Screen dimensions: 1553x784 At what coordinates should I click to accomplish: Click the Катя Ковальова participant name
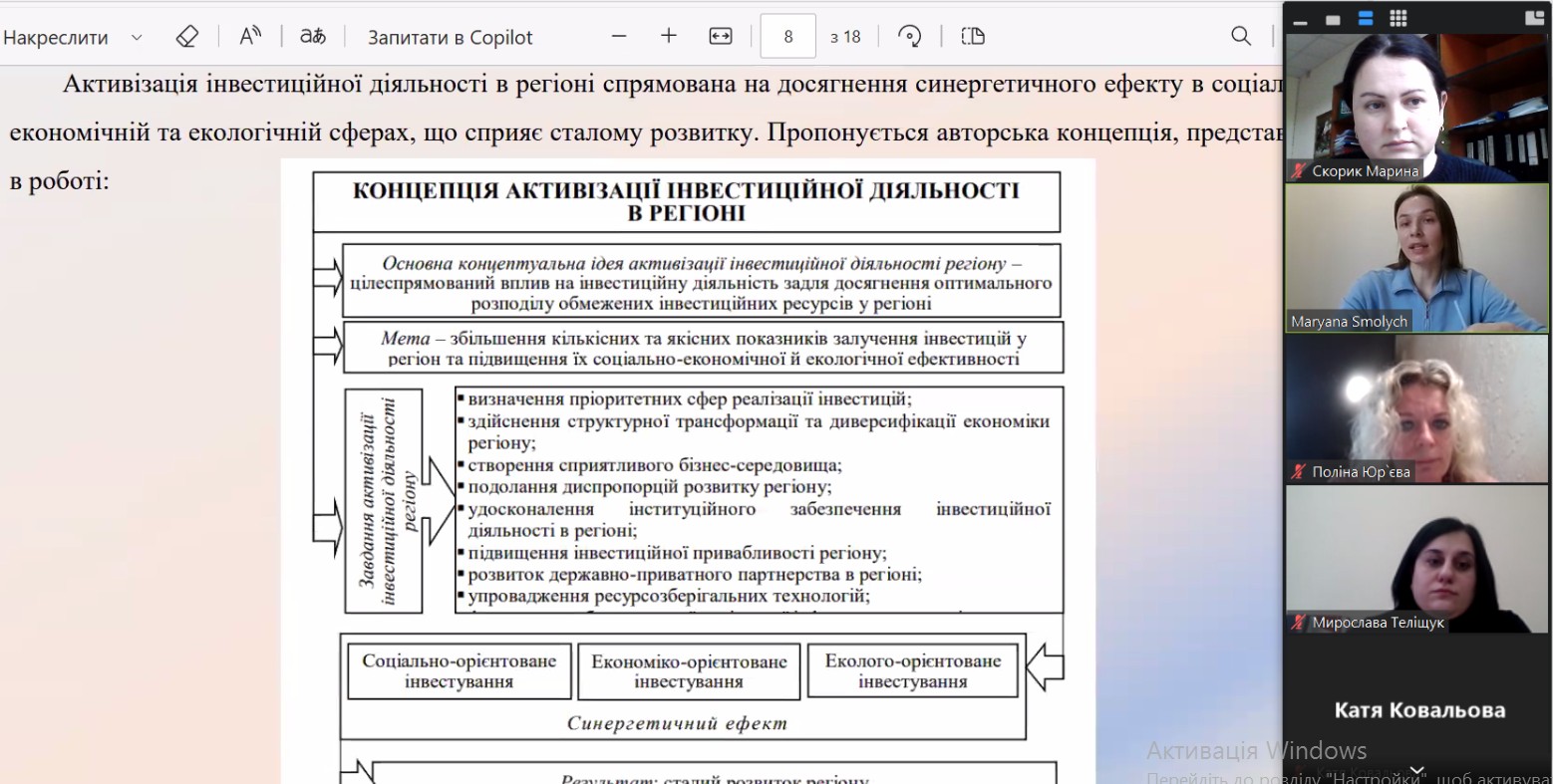pyautogui.click(x=1419, y=710)
